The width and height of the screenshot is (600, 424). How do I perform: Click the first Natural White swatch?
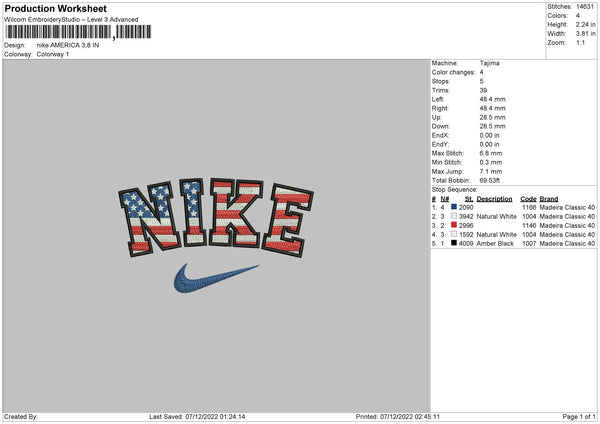(454, 216)
